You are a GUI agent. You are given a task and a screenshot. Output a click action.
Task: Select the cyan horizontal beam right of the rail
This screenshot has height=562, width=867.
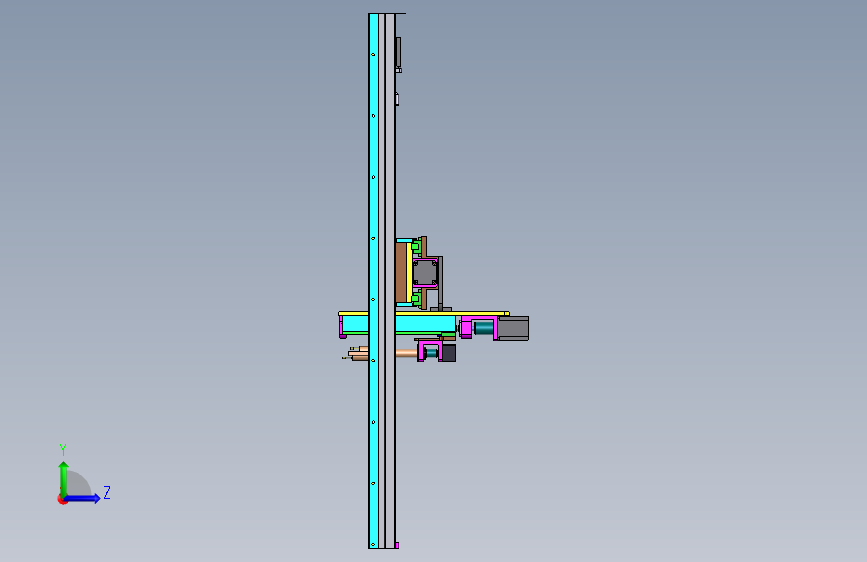pyautogui.click(x=425, y=324)
